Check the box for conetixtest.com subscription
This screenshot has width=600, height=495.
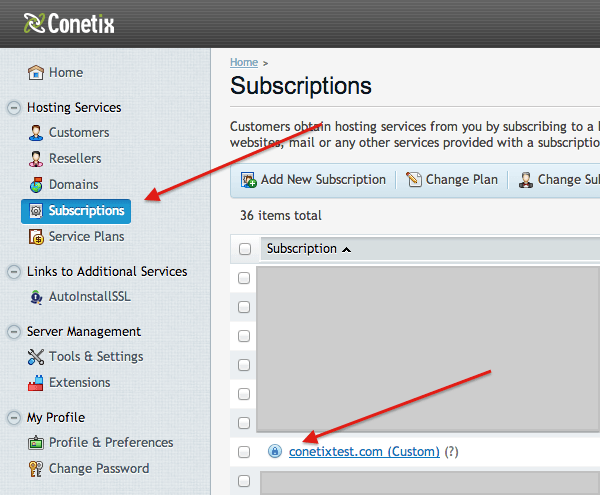244,452
